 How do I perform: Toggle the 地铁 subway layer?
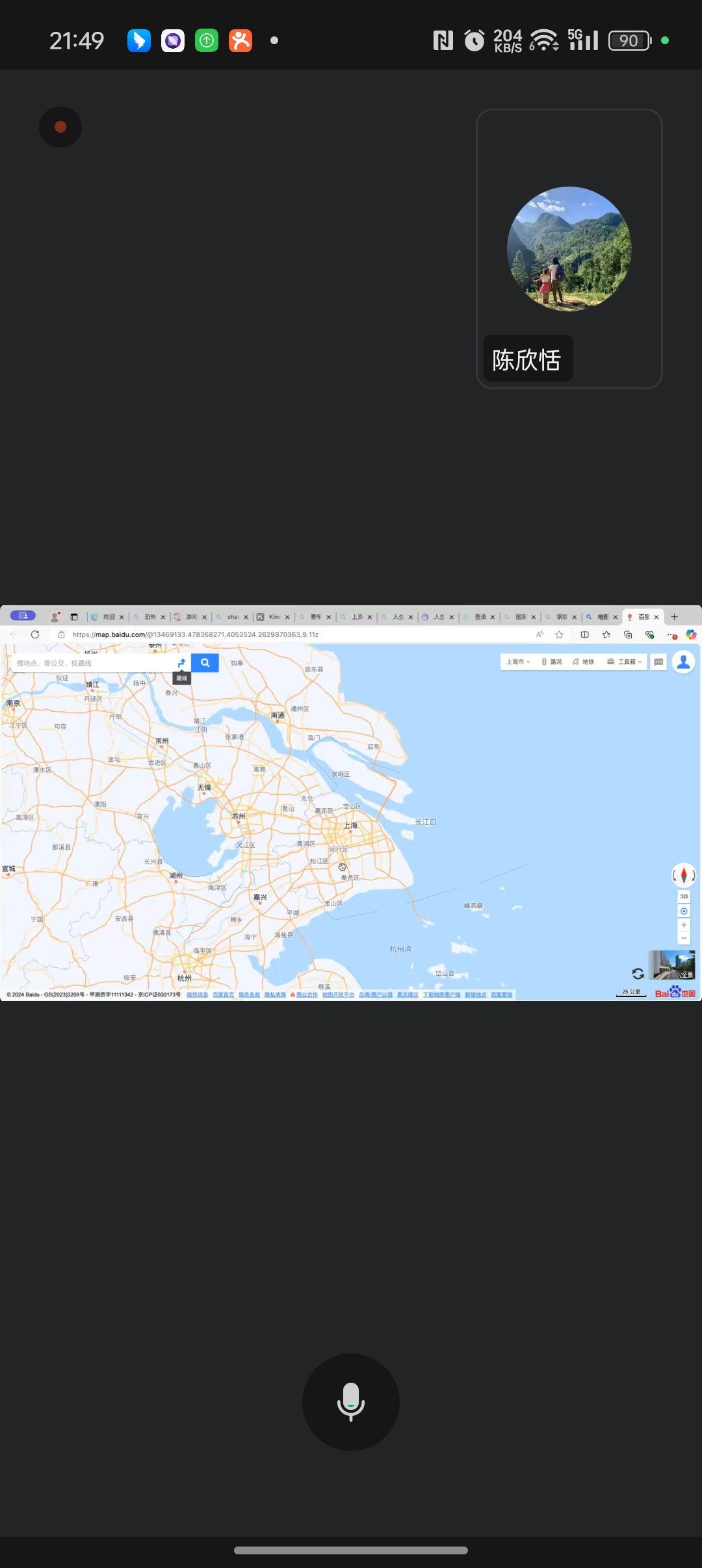coord(583,662)
